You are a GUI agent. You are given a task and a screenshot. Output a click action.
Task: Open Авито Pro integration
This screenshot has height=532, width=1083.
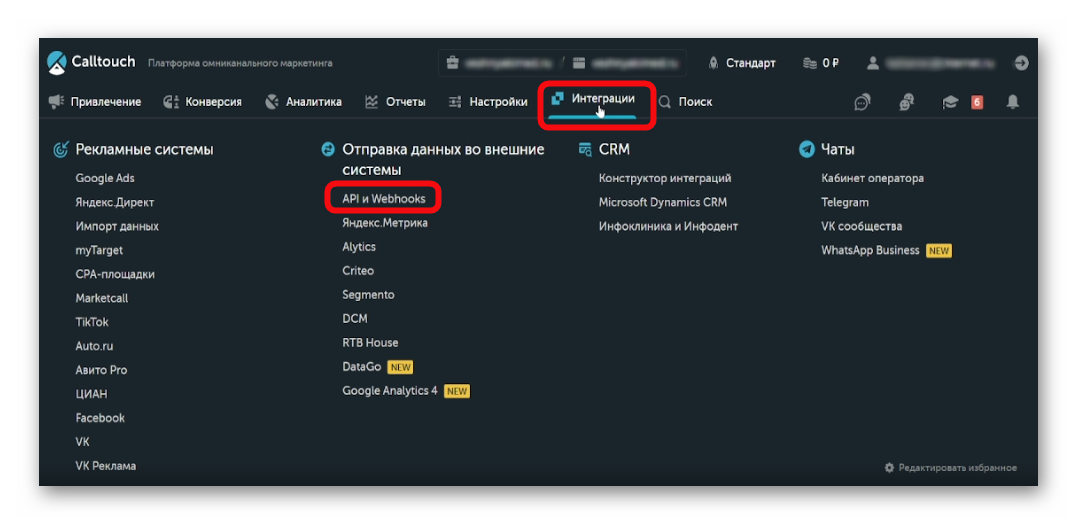101,370
